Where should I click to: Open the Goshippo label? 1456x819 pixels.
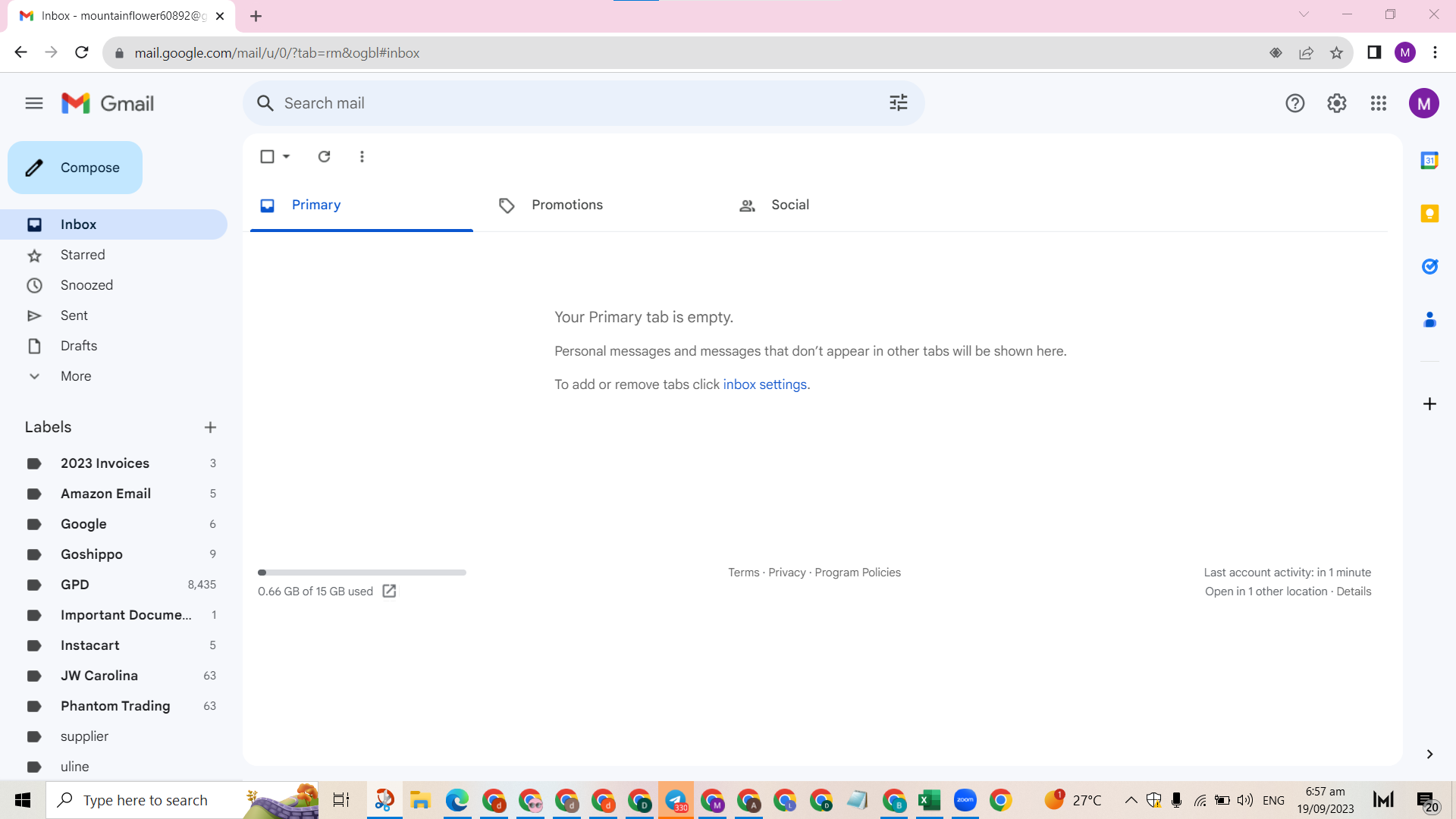91,554
